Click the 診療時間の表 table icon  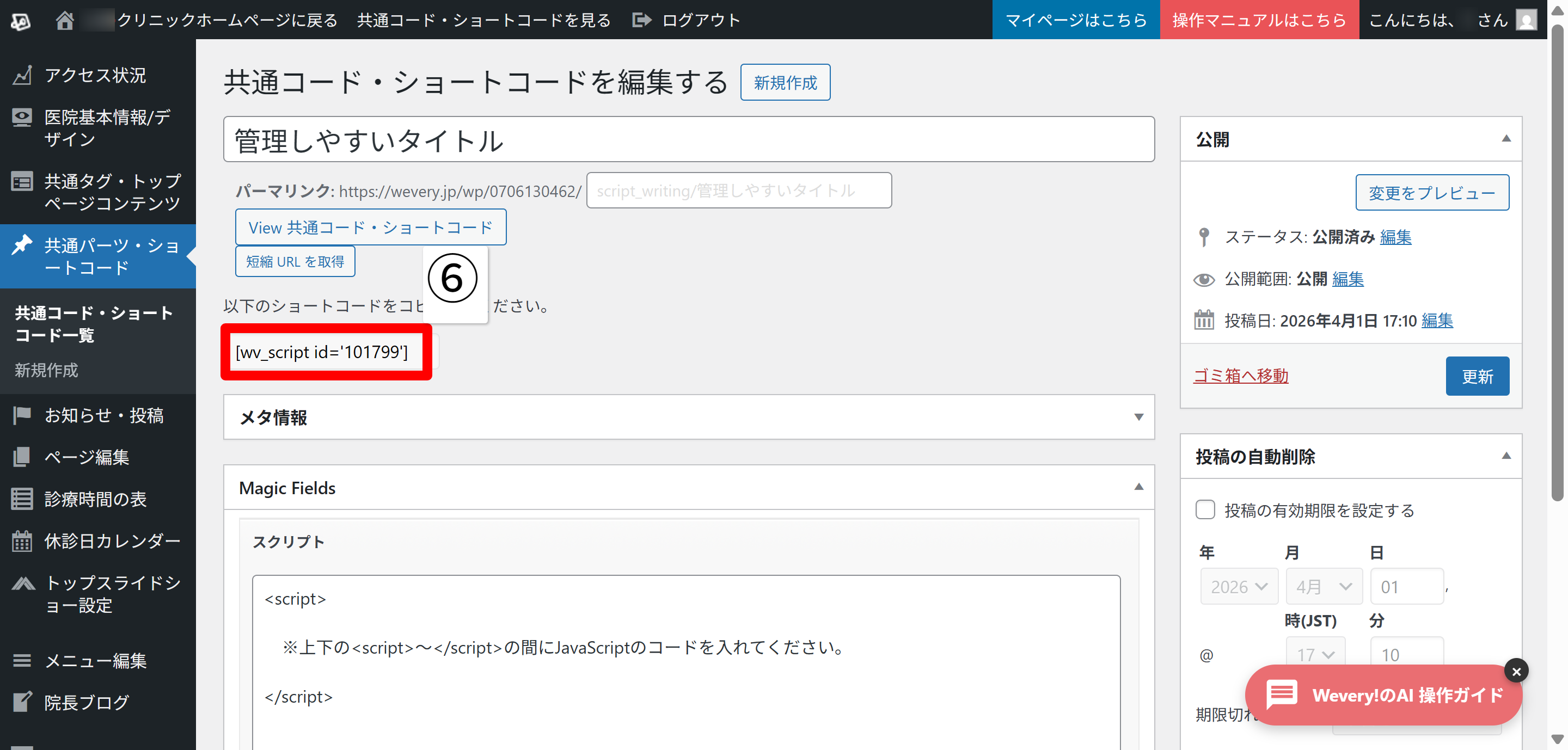click(x=22, y=499)
